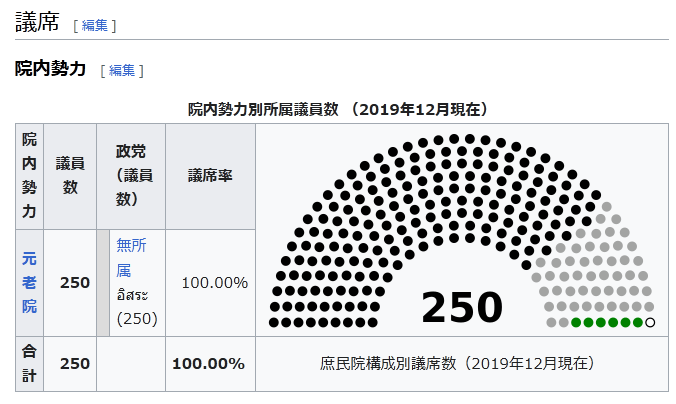Click the hollow white dot in the seat diagram

650,322
